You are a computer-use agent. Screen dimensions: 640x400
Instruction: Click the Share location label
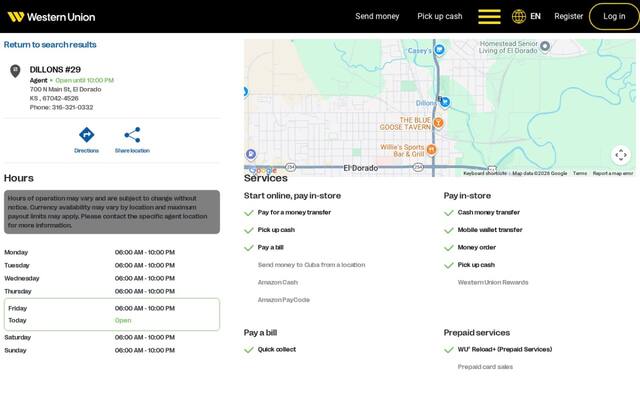(x=132, y=151)
